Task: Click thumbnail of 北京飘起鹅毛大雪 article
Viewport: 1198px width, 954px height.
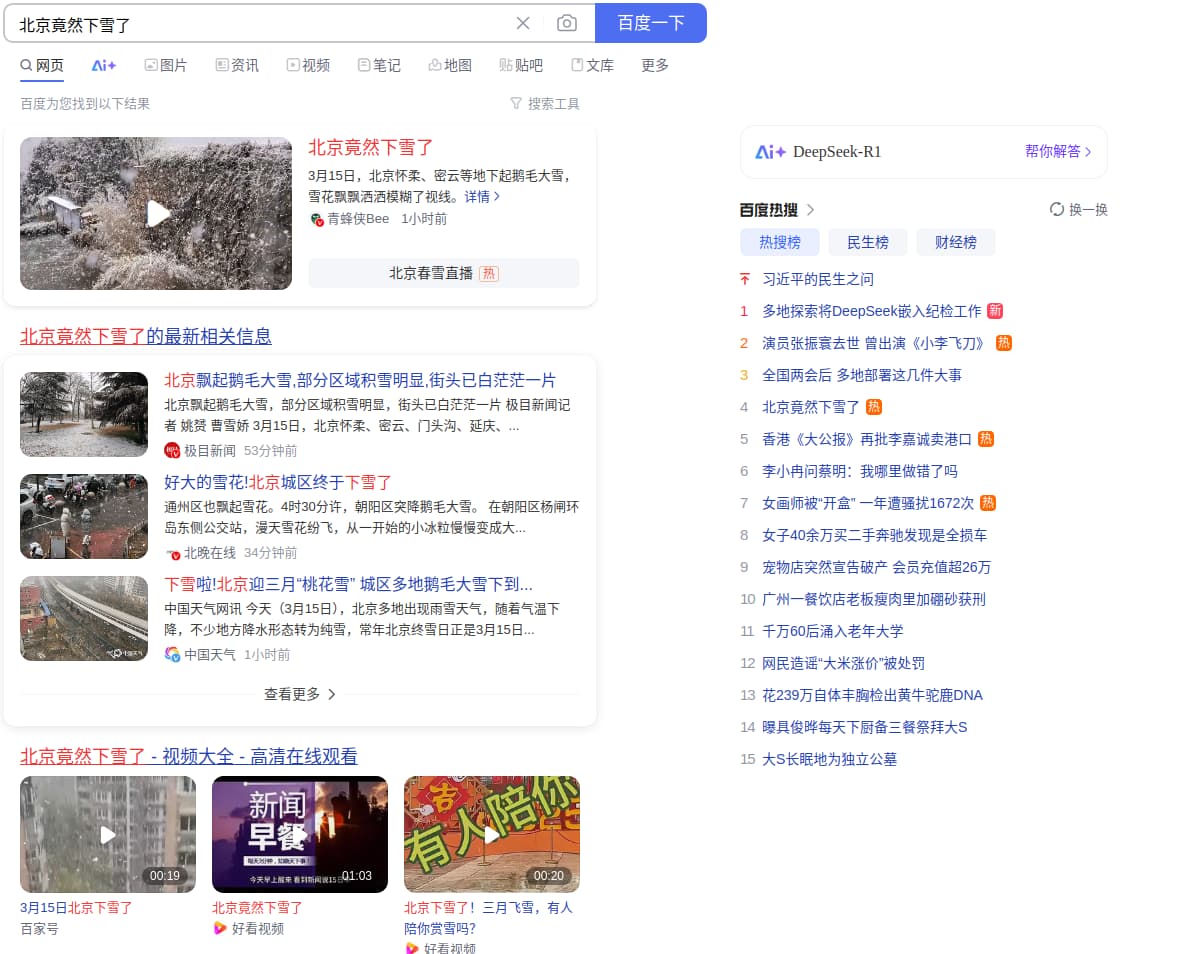Action: [84, 414]
